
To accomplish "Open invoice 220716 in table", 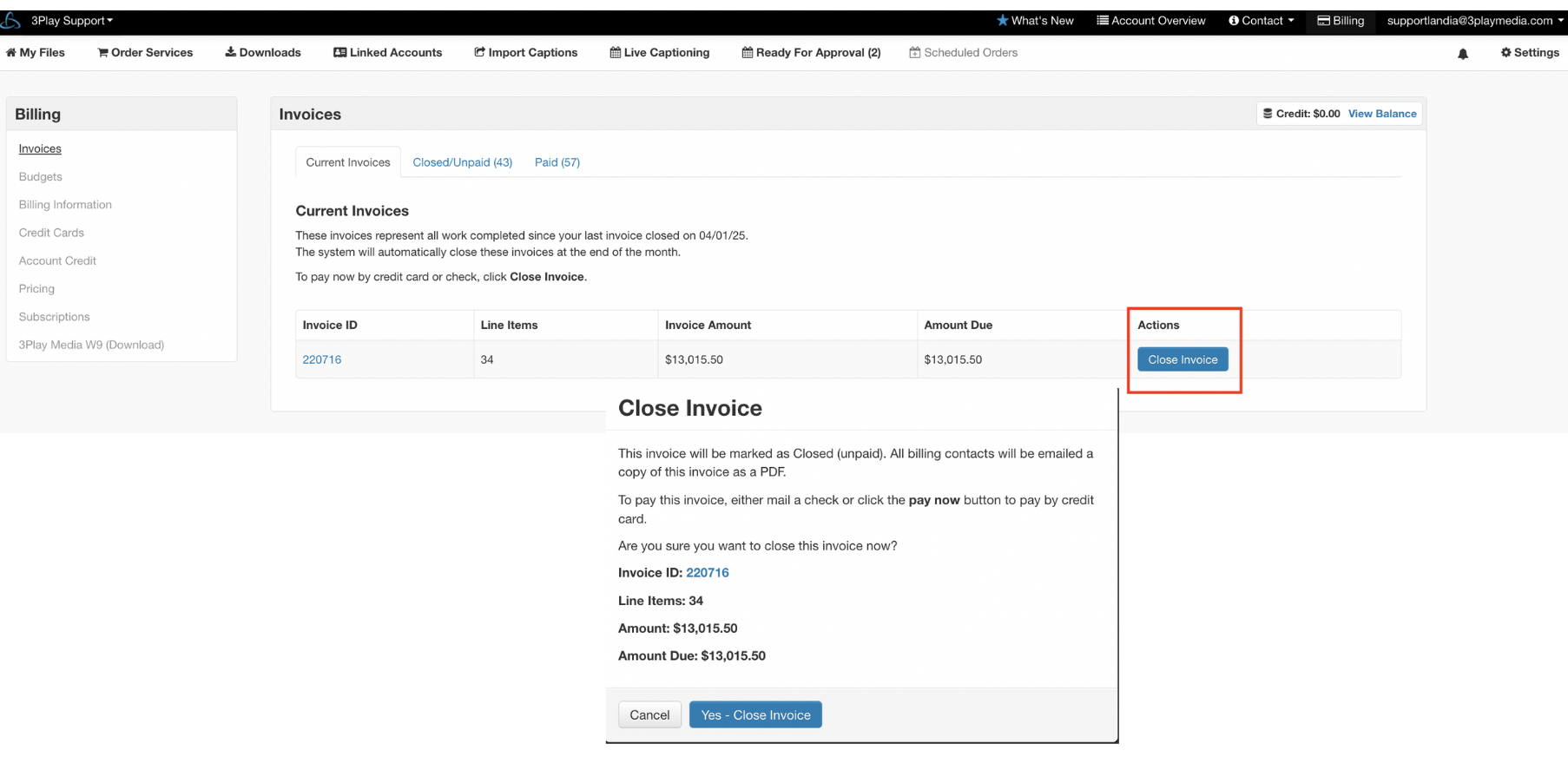I will pyautogui.click(x=322, y=359).
